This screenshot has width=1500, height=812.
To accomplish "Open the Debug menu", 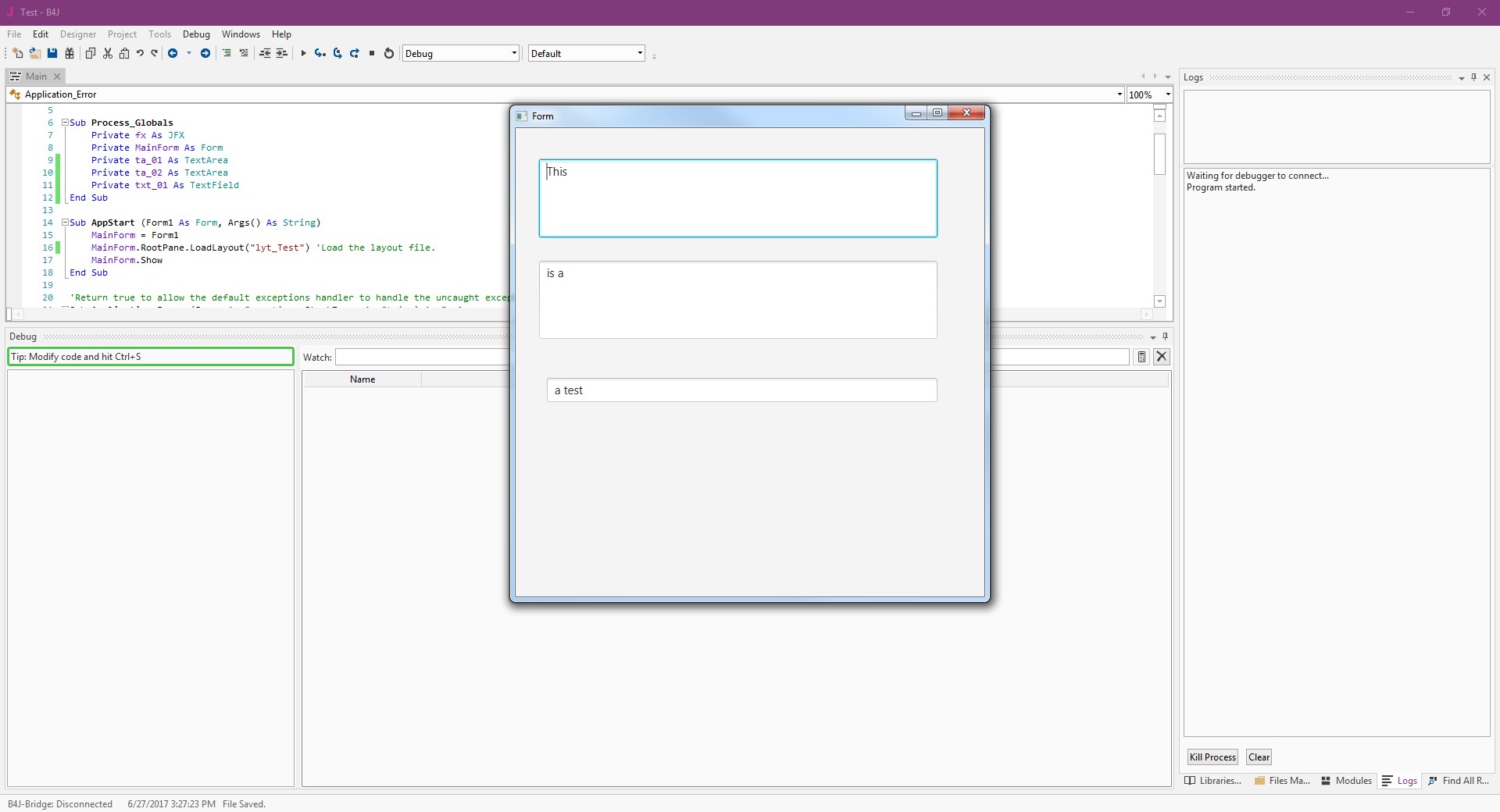I will click(196, 34).
